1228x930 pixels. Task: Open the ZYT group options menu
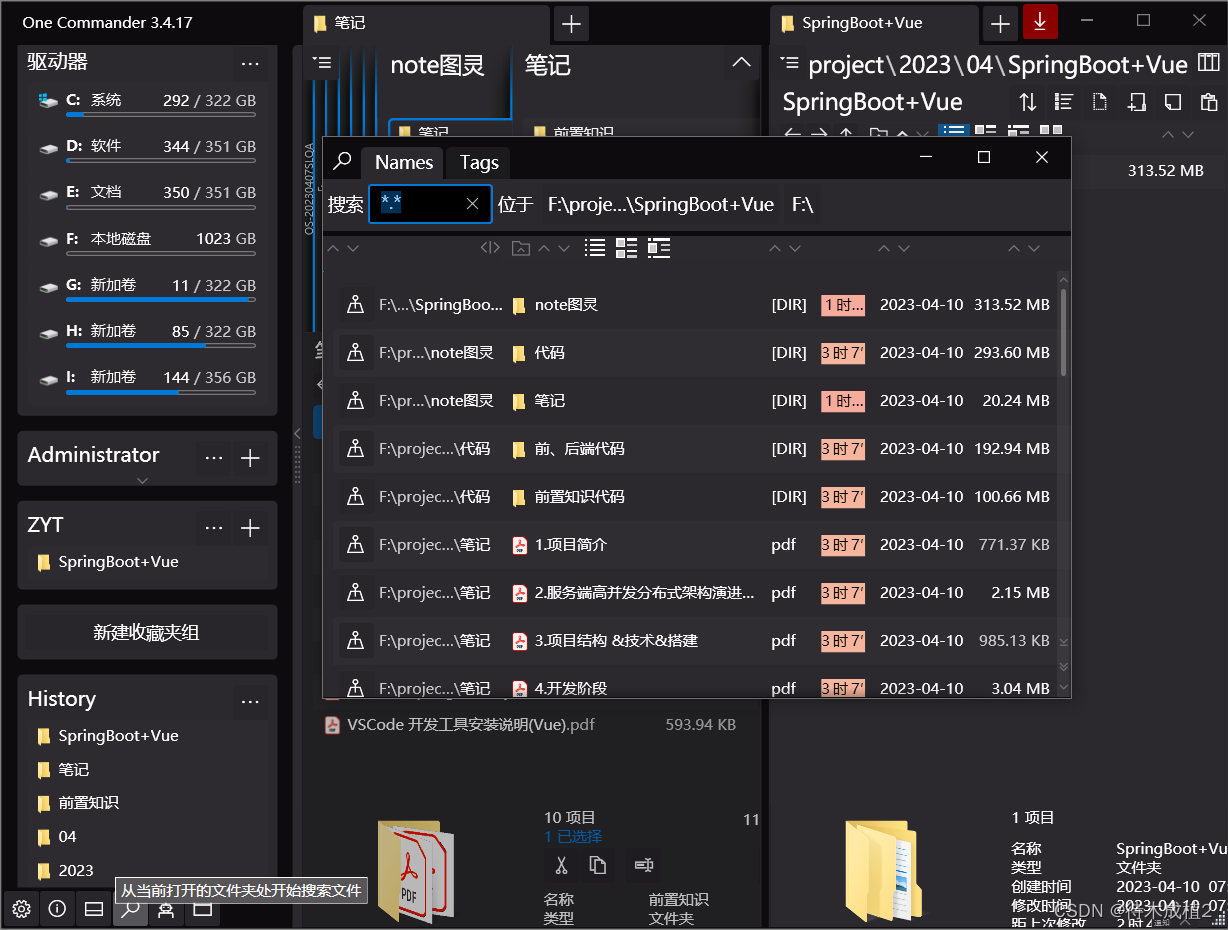214,527
